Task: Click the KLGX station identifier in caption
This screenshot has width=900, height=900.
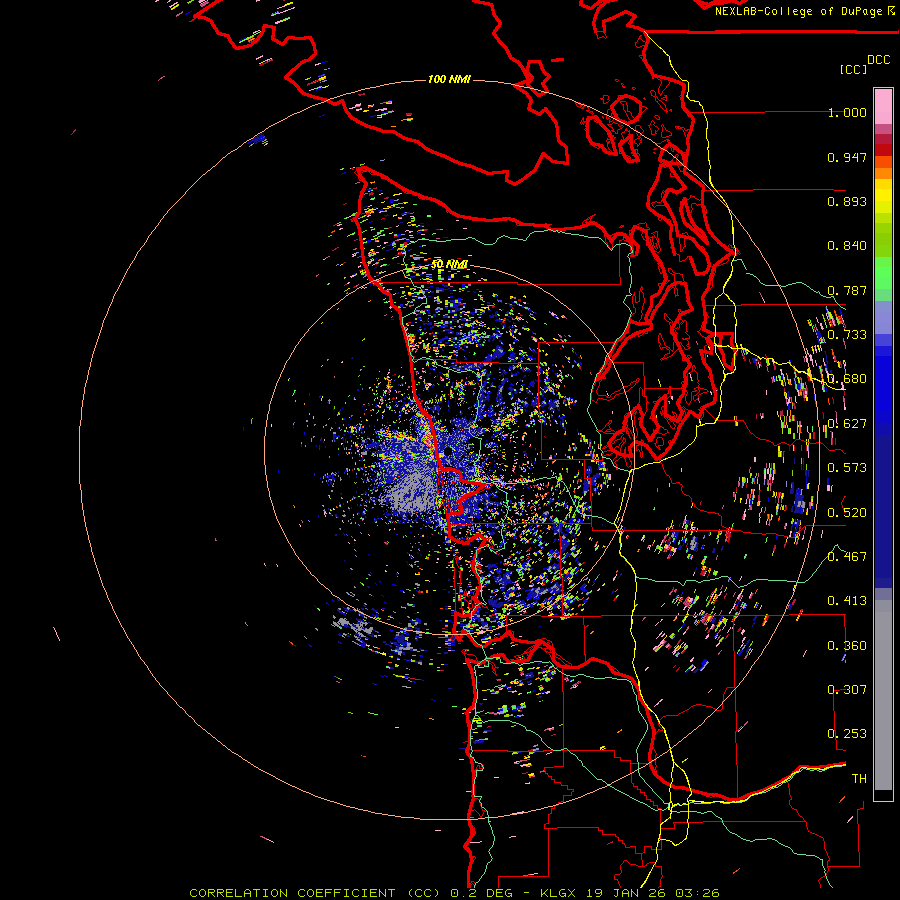Action: point(558,893)
